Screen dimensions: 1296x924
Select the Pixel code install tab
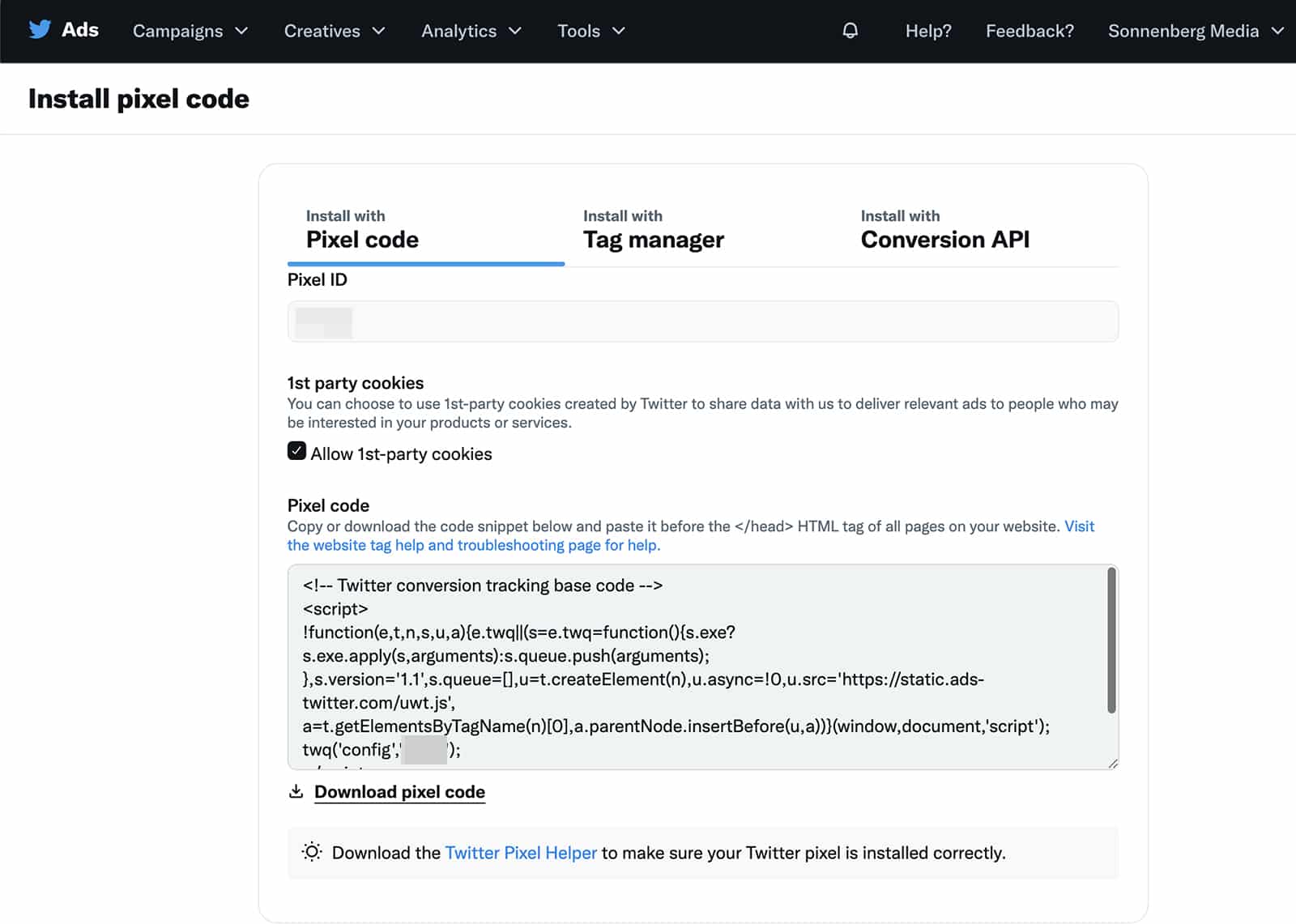tap(361, 230)
